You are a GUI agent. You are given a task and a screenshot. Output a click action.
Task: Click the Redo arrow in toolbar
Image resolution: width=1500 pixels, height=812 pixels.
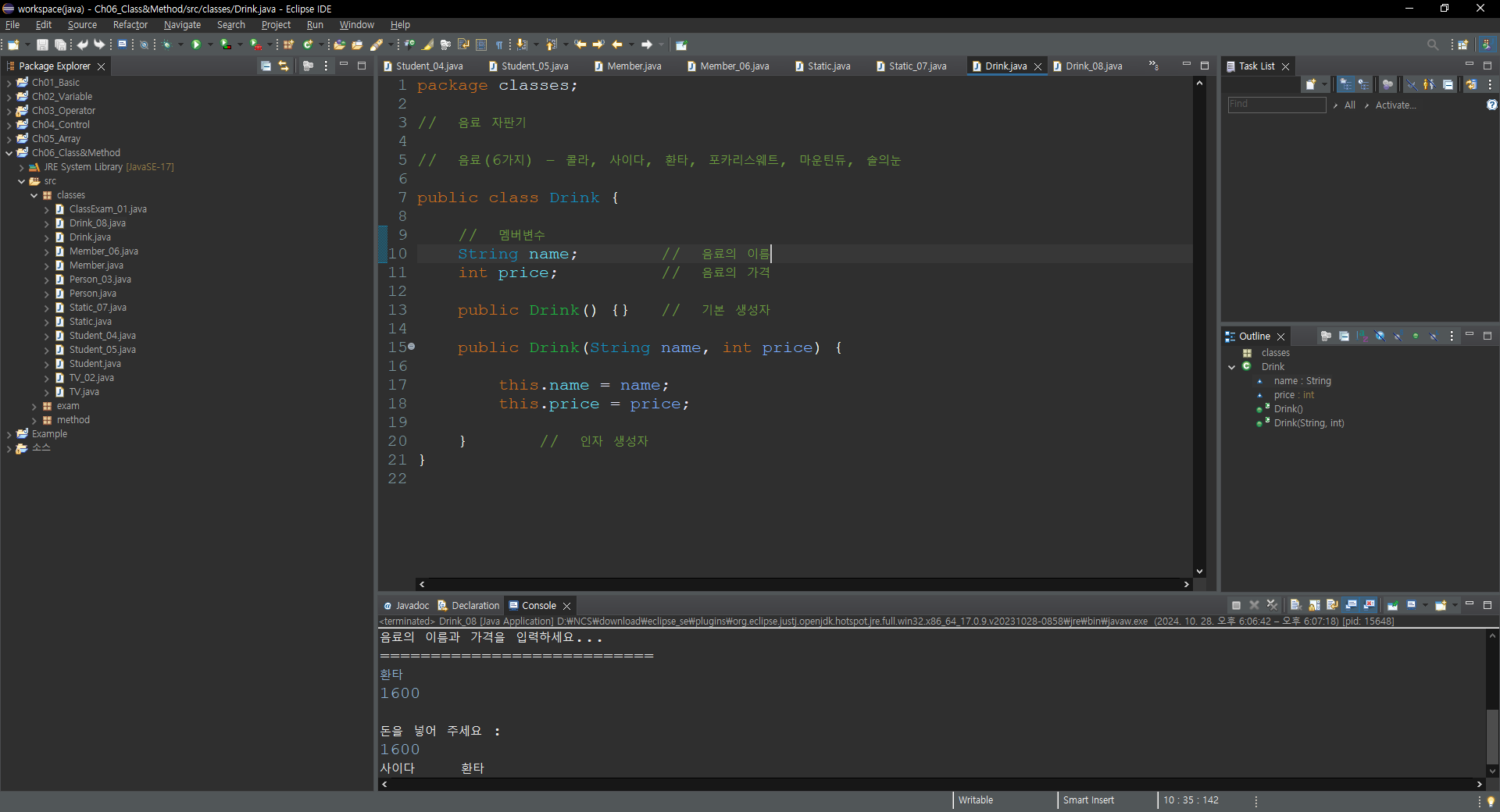tap(99, 45)
